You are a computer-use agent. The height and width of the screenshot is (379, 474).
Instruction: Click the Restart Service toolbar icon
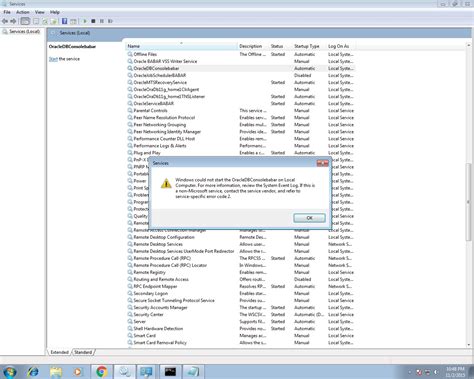point(110,21)
